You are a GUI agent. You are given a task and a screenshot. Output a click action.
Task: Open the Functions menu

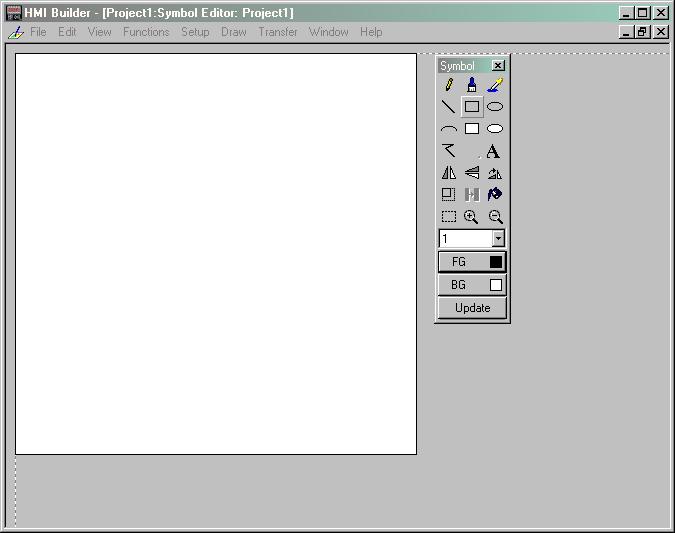[x=146, y=32]
